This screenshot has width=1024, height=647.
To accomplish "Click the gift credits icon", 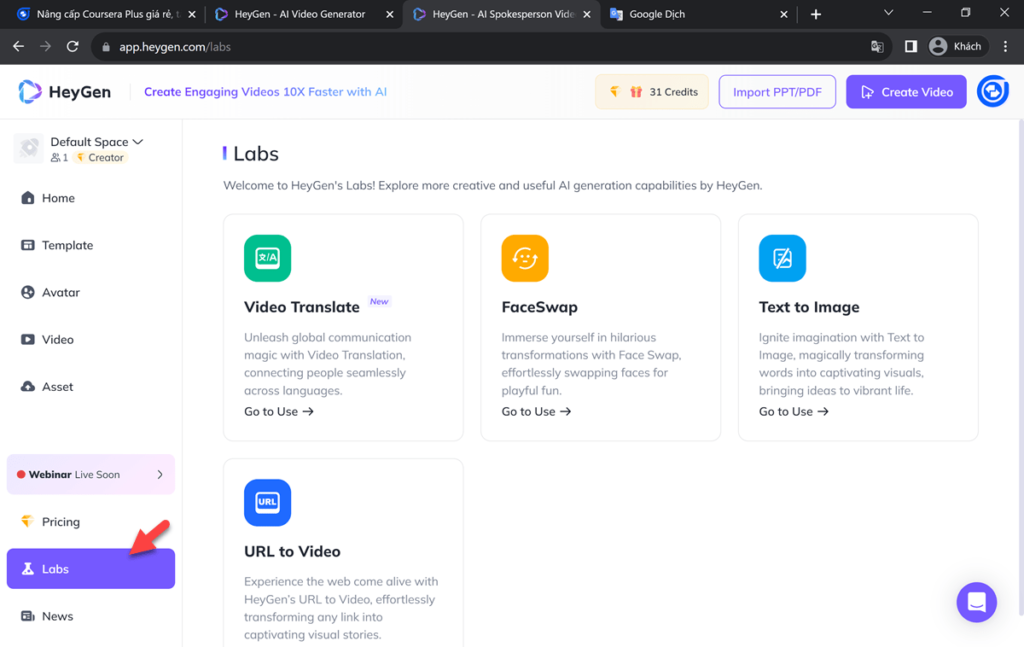I will point(636,92).
